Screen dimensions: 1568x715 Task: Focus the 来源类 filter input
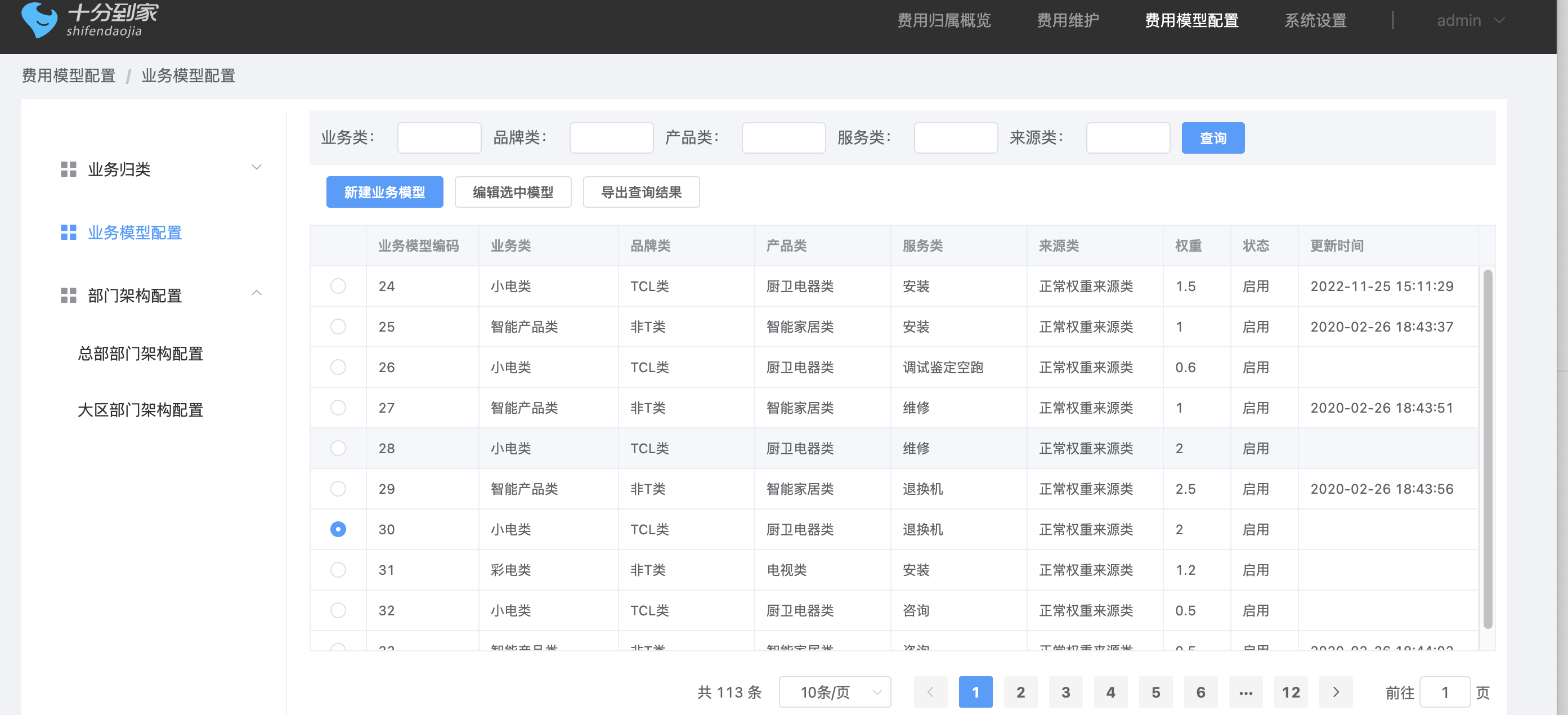[x=1128, y=137]
